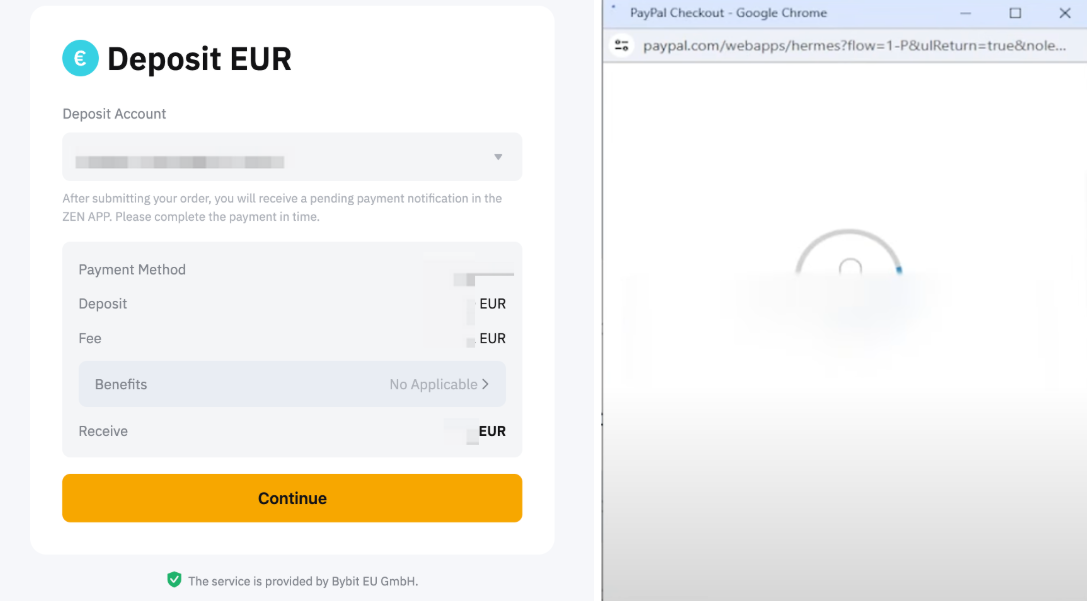The image size is (1087, 601).
Task: Click the green shield verification icon
Action: (x=174, y=580)
